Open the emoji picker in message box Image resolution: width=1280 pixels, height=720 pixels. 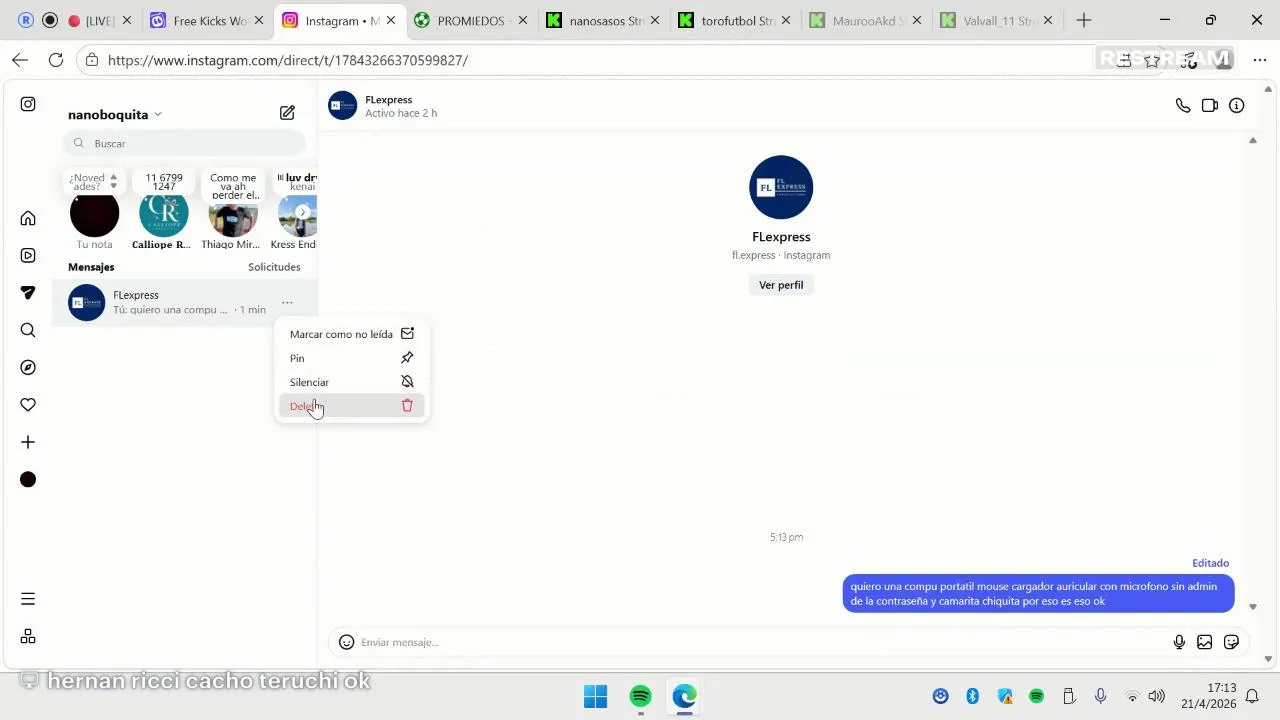point(346,642)
